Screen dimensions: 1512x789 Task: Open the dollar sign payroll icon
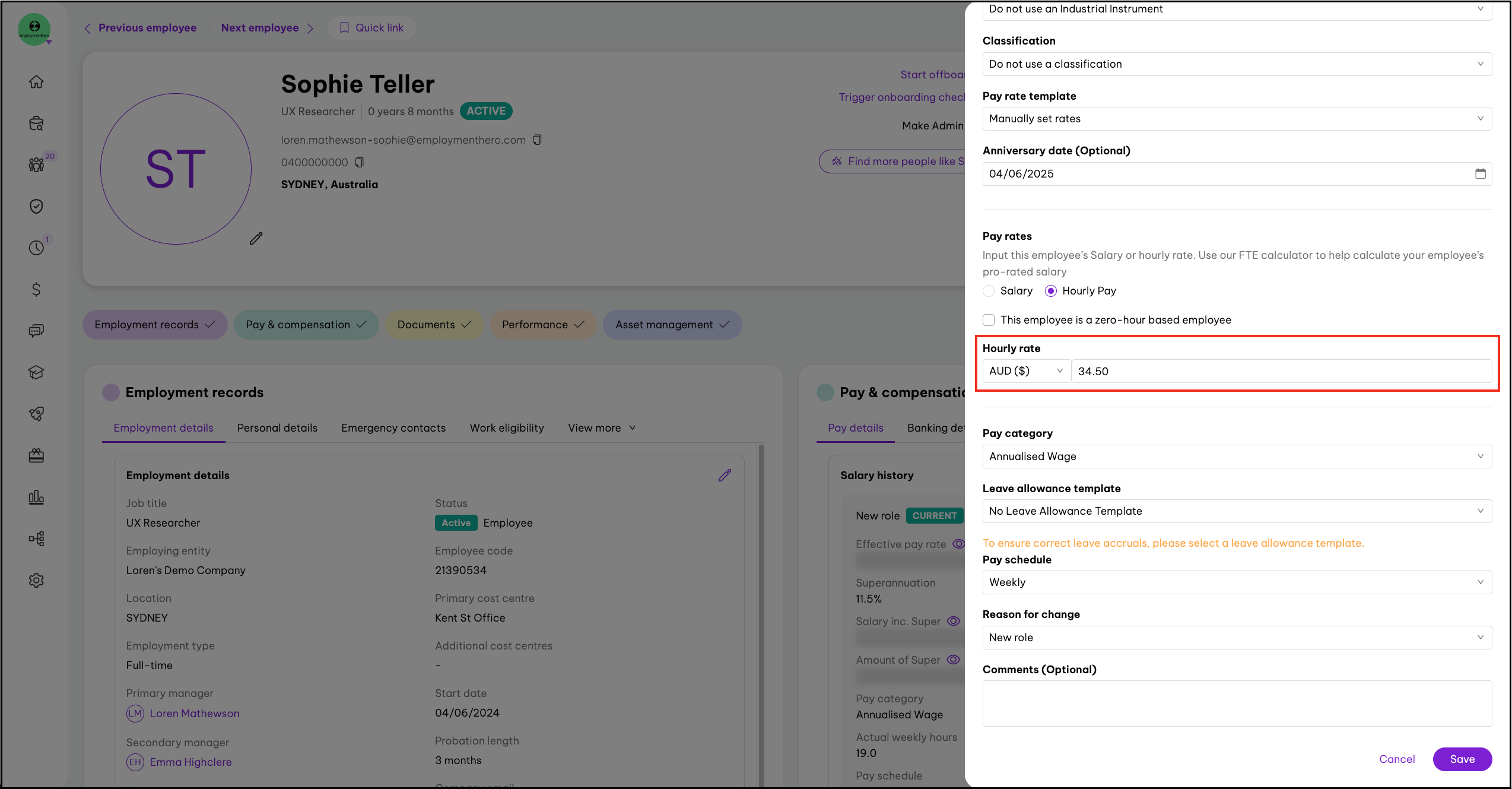(x=36, y=289)
